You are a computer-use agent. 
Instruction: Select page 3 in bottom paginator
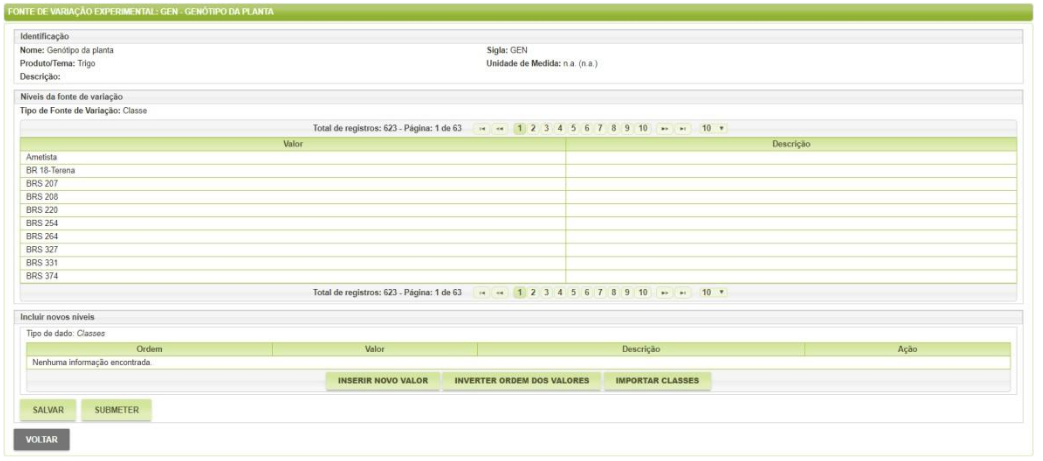click(547, 293)
